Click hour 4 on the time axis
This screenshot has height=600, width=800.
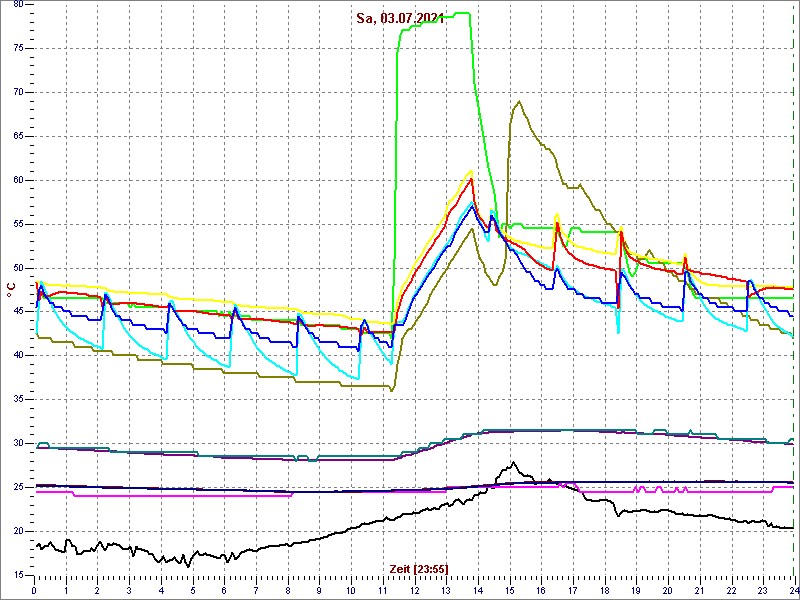[x=161, y=591]
